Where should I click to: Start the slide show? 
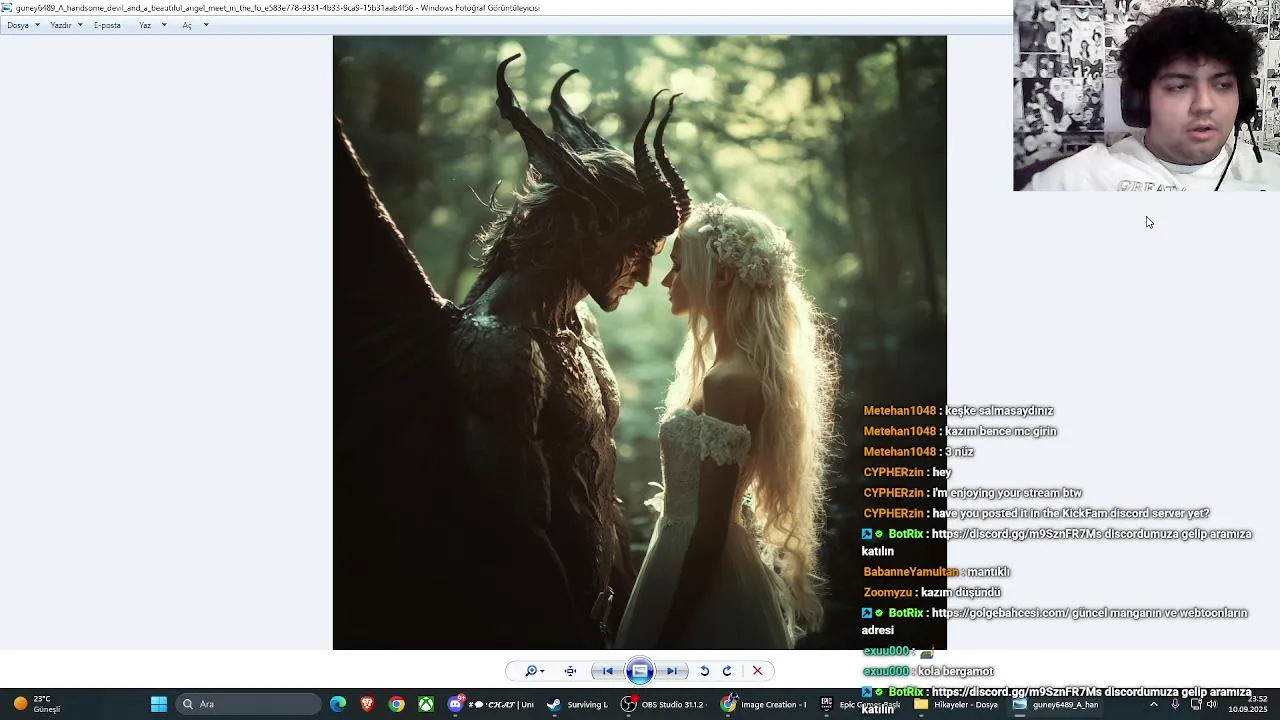pyautogui.click(x=640, y=671)
